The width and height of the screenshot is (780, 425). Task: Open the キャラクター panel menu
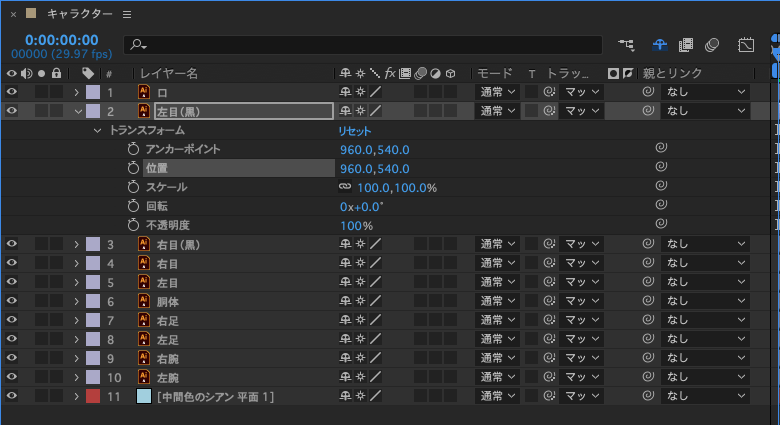pos(126,15)
